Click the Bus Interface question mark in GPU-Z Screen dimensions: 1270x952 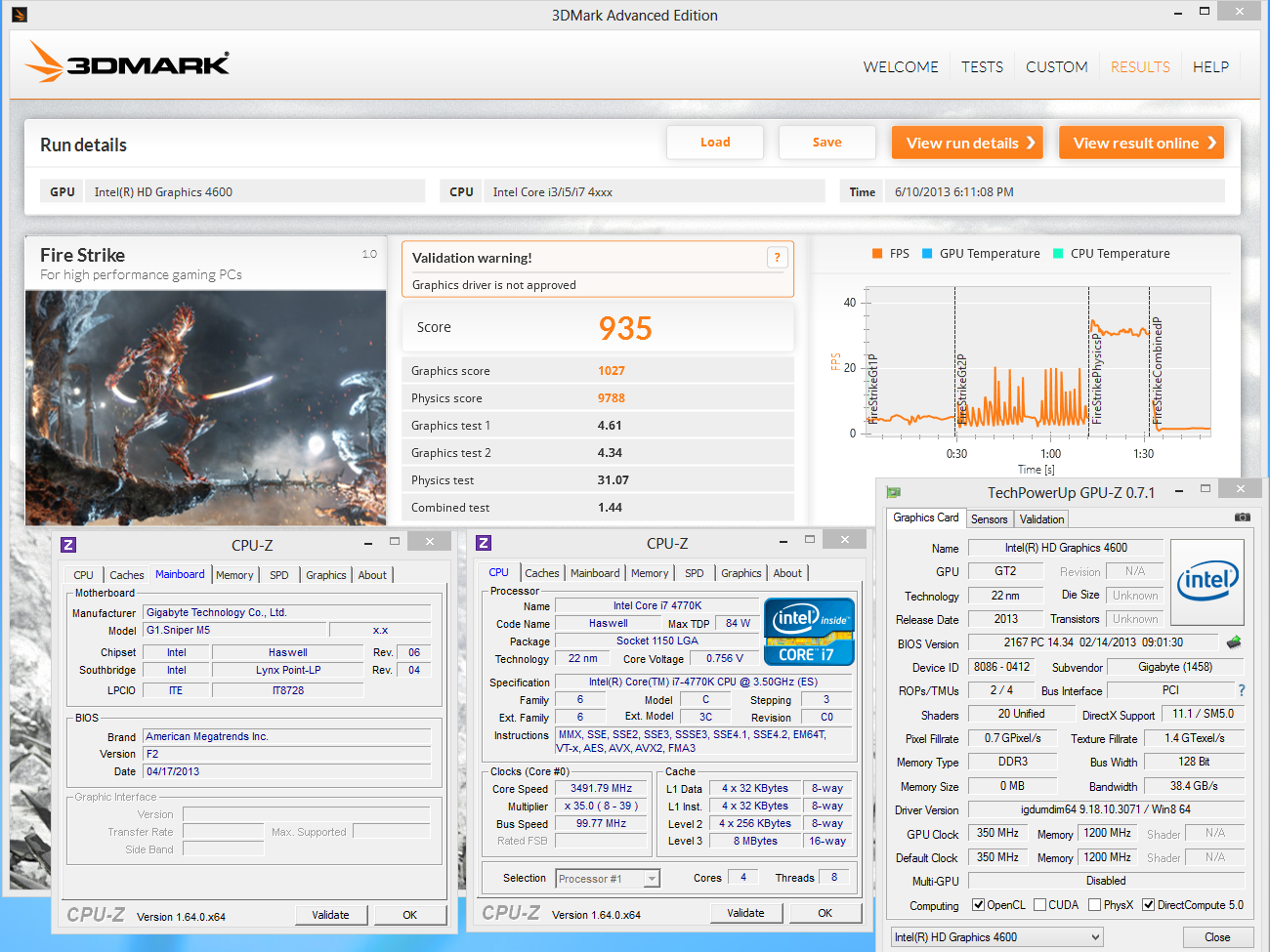(1242, 690)
